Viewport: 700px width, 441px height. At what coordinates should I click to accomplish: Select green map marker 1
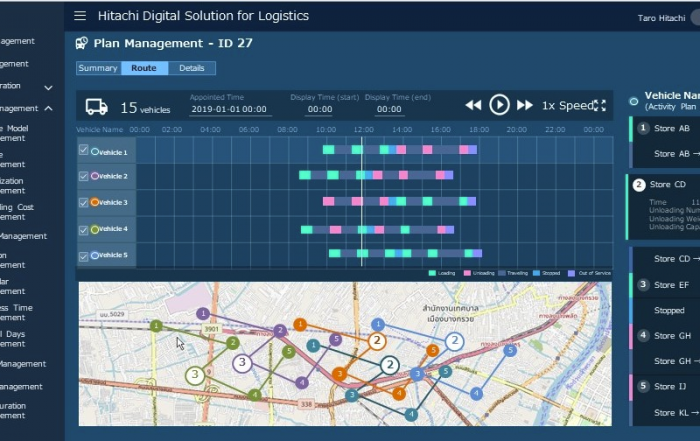point(156,326)
